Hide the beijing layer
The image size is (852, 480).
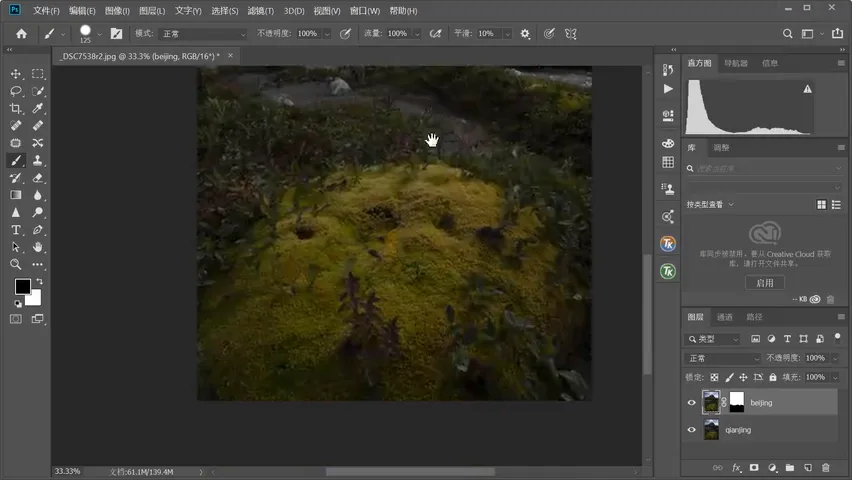(x=691, y=403)
